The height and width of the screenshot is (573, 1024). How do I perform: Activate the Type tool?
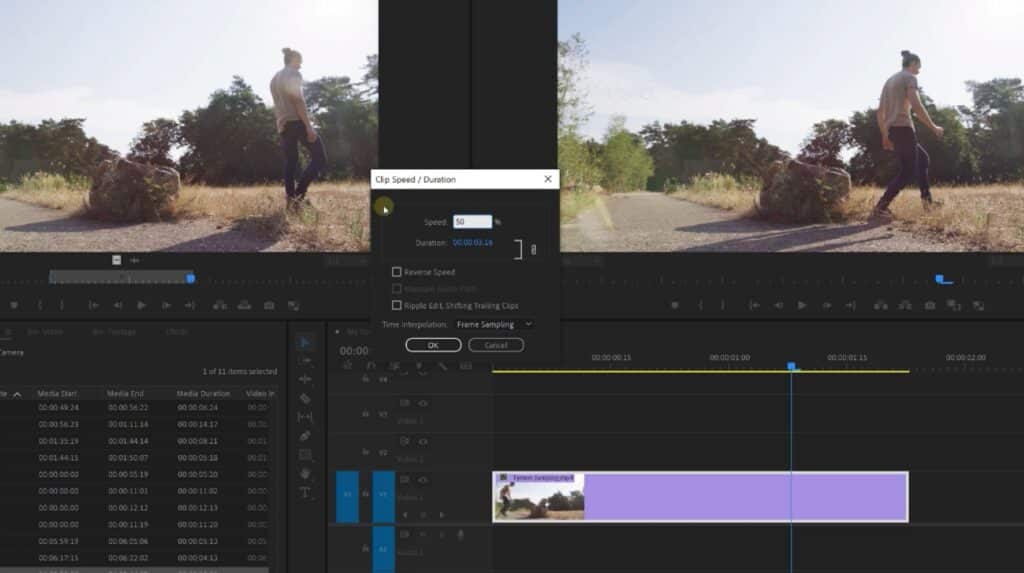pos(305,492)
